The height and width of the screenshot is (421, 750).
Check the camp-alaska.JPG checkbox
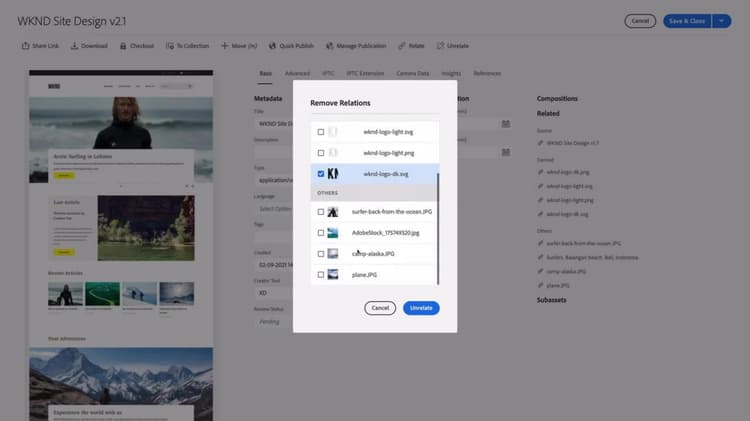coord(321,254)
